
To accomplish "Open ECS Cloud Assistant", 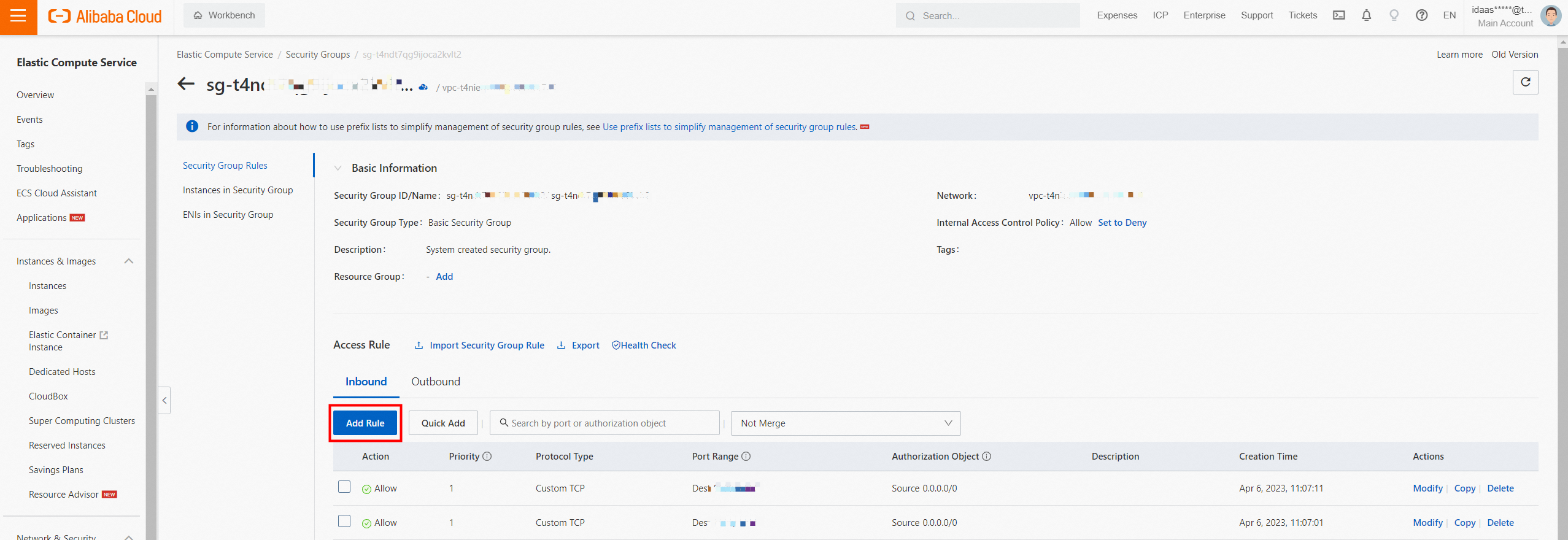I will (56, 193).
